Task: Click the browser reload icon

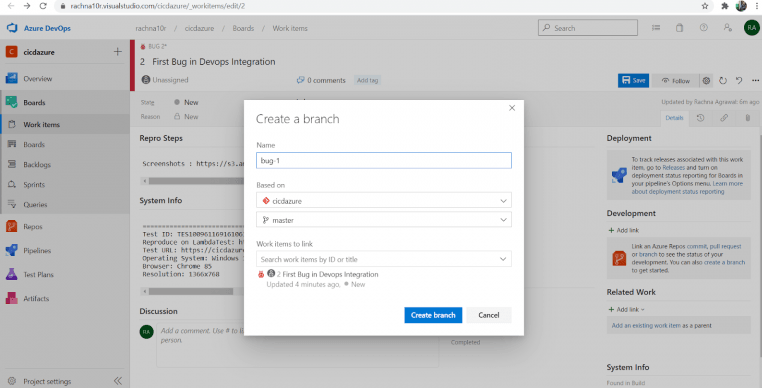Action: tap(43, 6)
